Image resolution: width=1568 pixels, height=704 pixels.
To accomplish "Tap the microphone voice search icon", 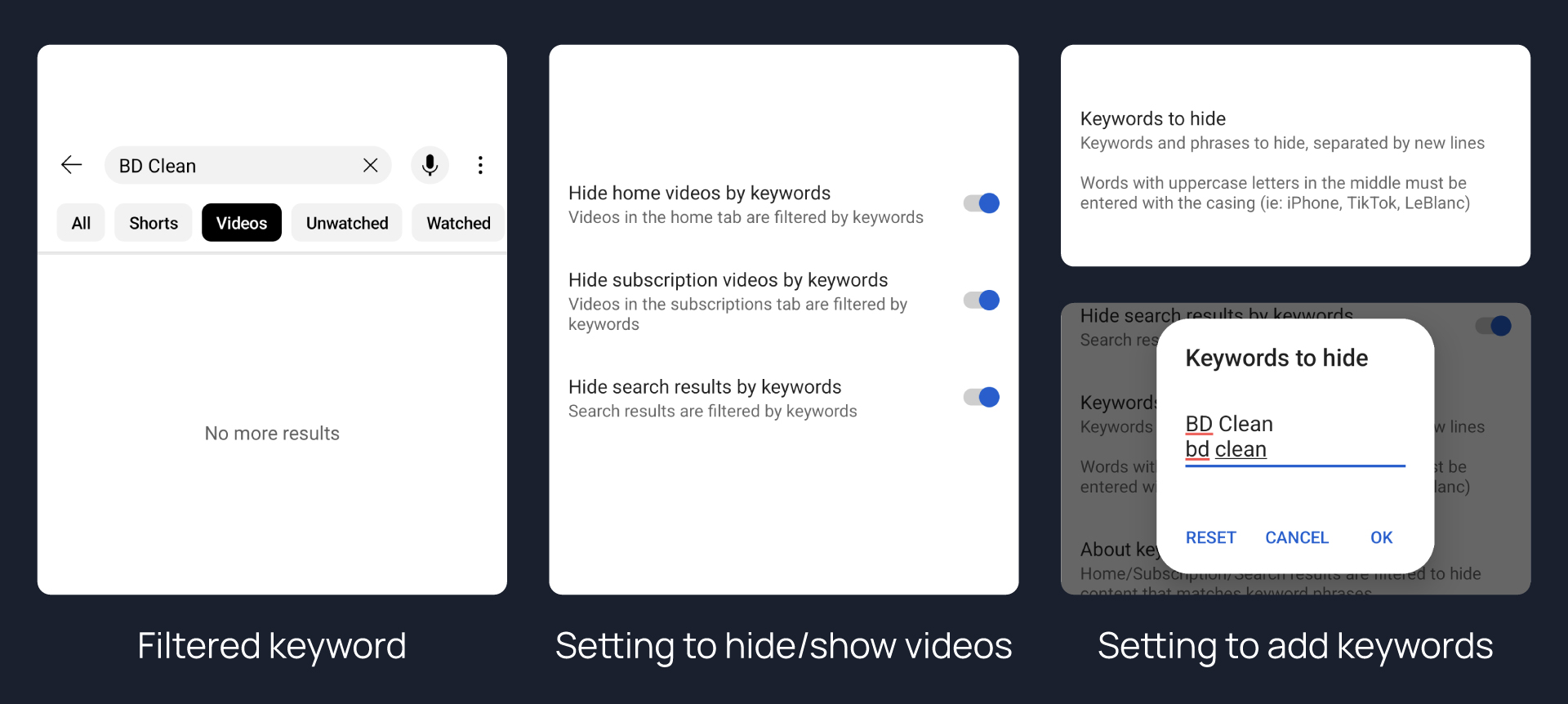I will tap(430, 165).
